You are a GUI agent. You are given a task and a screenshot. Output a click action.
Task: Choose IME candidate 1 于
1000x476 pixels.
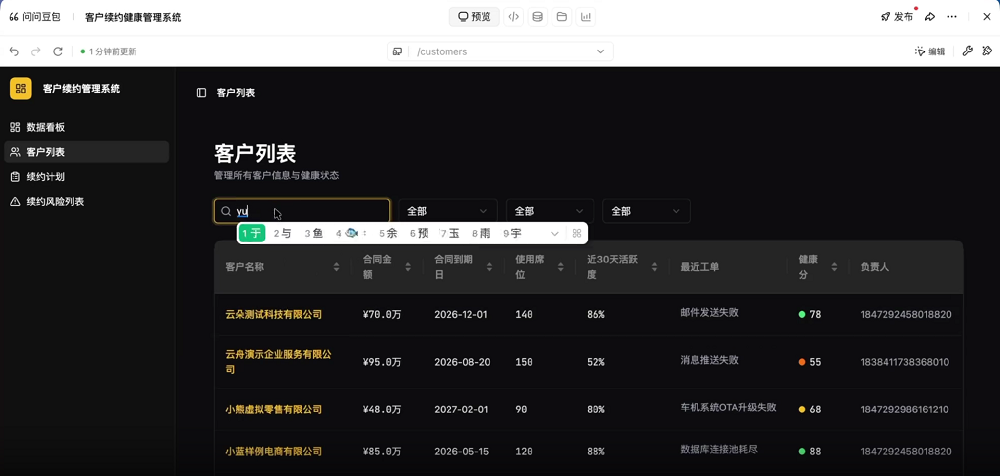(252, 234)
